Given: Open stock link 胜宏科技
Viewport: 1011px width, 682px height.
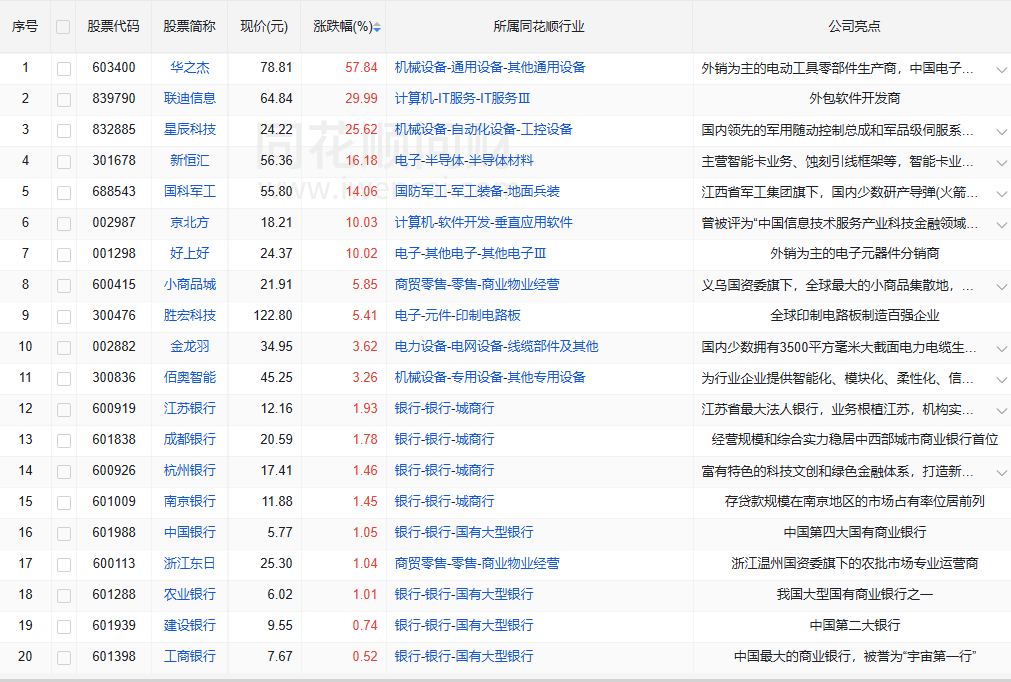Looking at the screenshot, I should coord(190,315).
